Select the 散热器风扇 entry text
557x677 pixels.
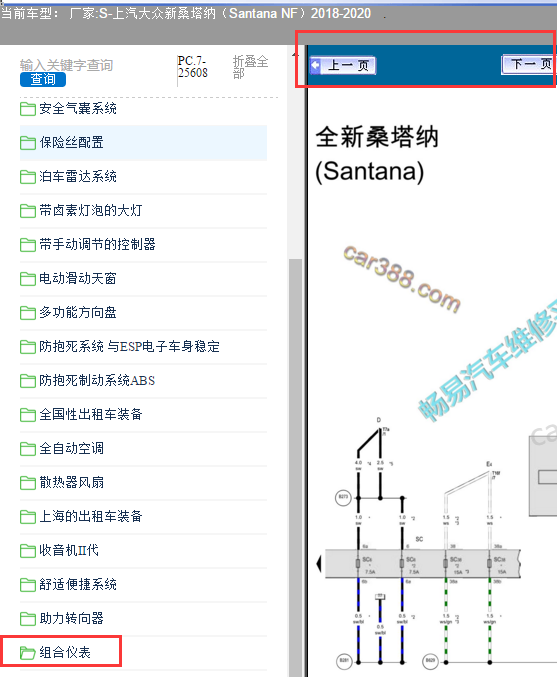tap(71, 482)
